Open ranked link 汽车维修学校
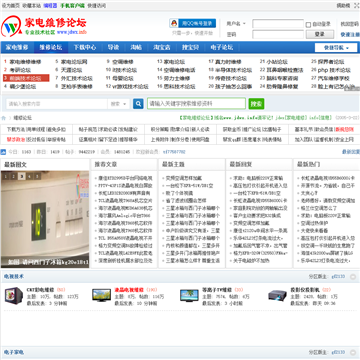Screen dimensions: 360x360 point(334,78)
